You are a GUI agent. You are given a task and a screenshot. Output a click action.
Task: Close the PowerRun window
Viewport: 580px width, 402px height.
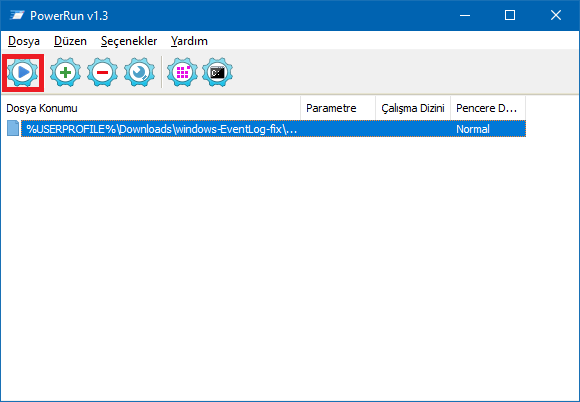[x=556, y=16]
